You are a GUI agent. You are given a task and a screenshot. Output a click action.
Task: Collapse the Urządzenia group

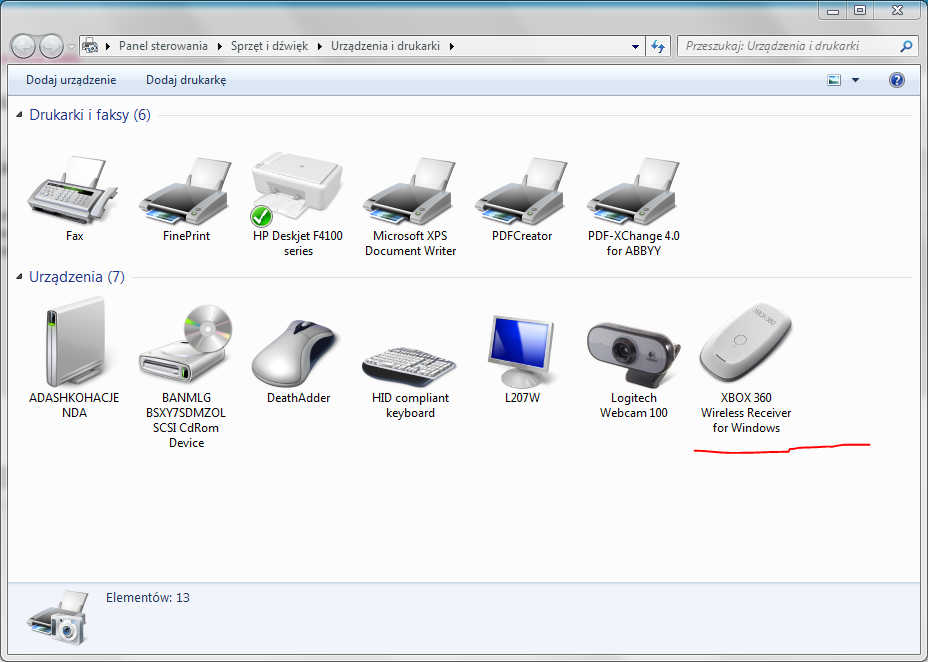pyautogui.click(x=20, y=276)
